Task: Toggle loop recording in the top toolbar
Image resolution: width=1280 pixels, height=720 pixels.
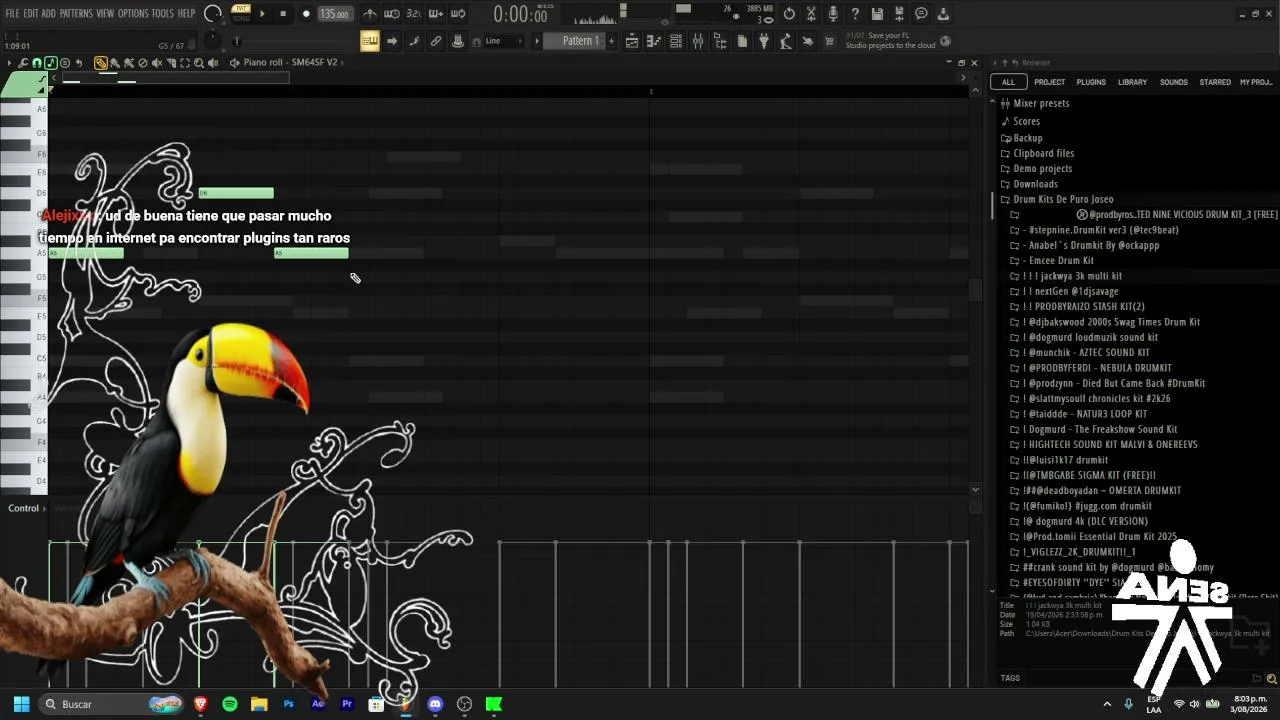Action: [x=458, y=14]
